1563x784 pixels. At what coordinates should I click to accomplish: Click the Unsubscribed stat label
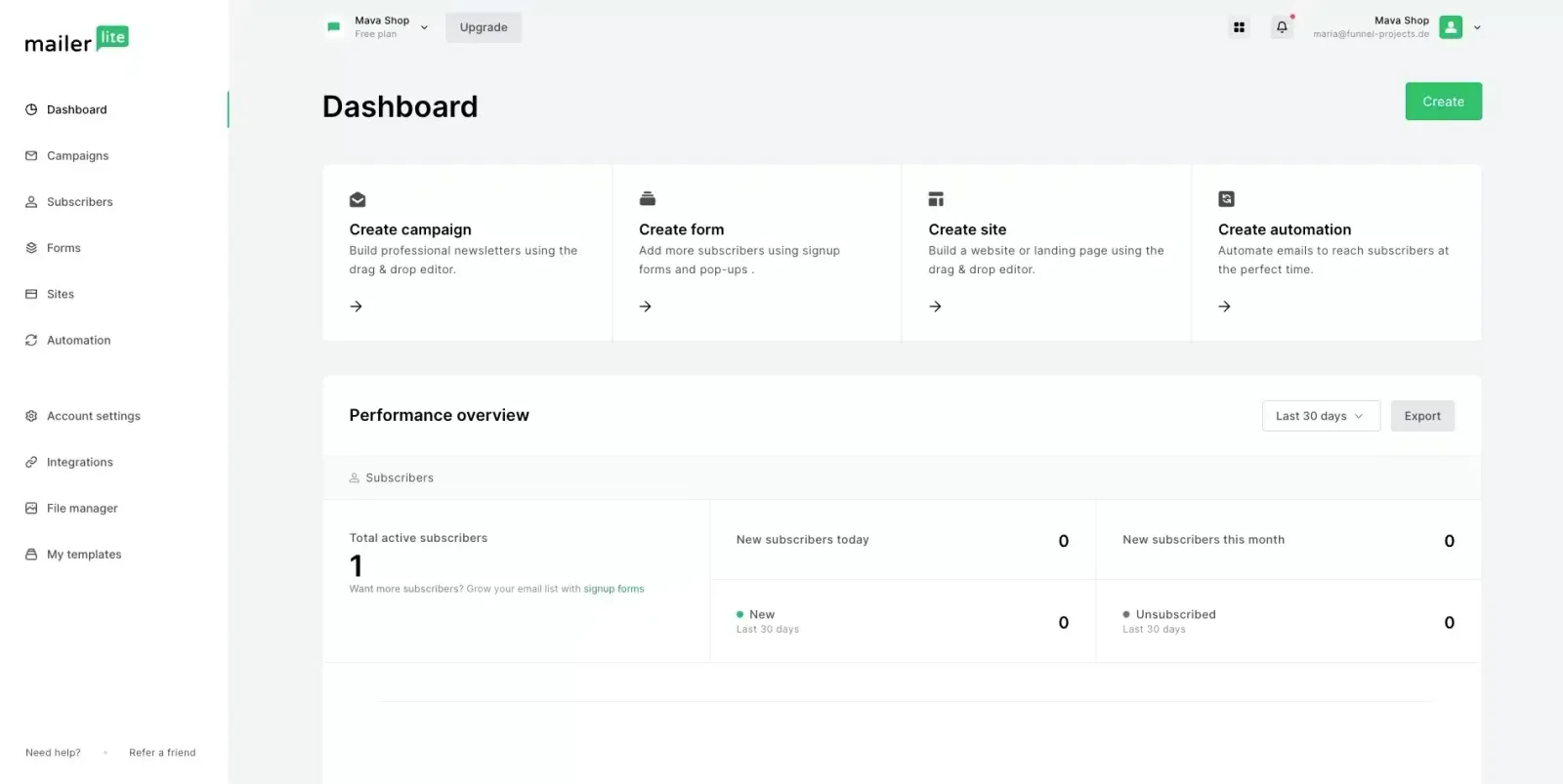[1176, 614]
